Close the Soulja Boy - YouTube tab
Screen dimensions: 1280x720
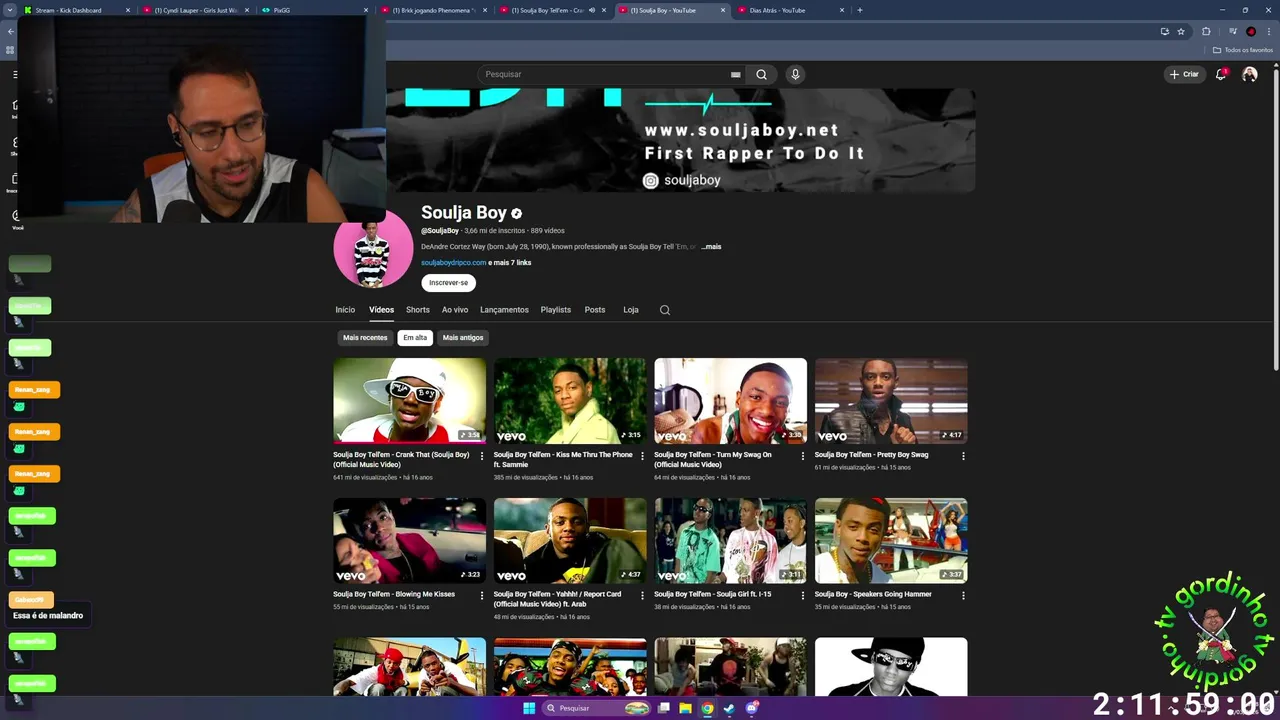[724, 10]
